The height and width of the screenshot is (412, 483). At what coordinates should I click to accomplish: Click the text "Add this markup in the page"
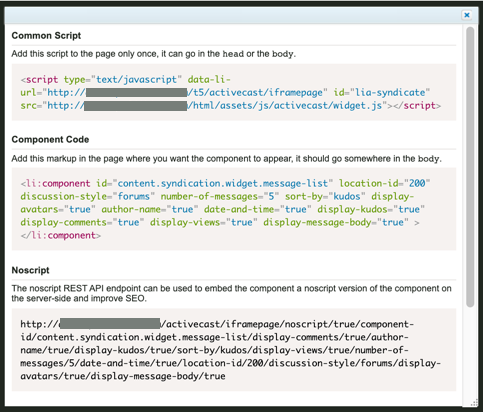point(63,158)
